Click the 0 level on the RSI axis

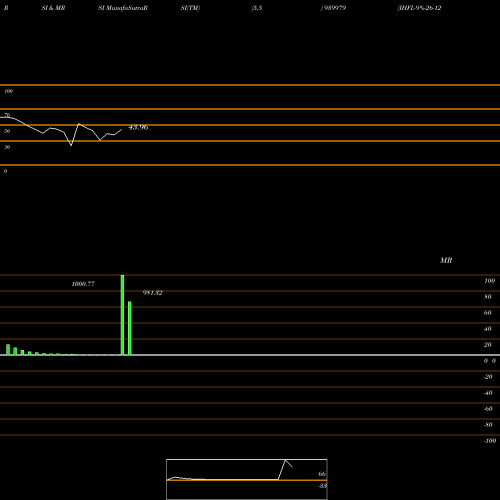tap(5, 171)
